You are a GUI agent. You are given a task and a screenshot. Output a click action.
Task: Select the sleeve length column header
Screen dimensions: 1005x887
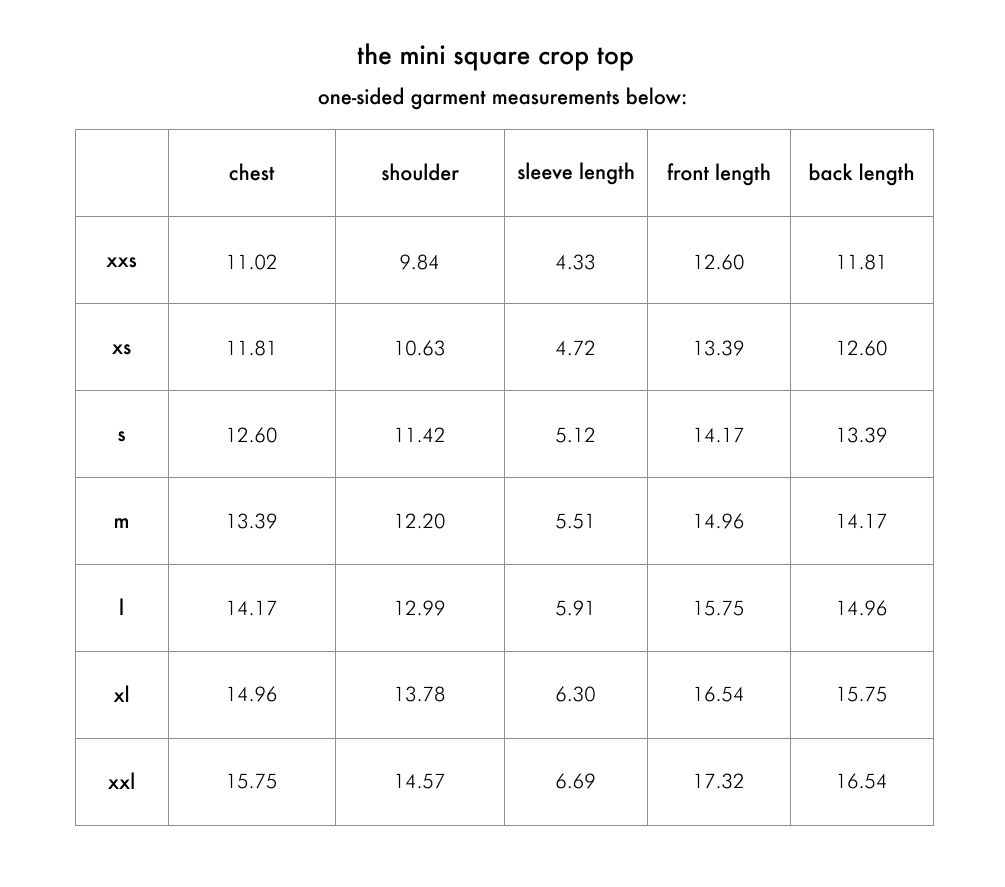tap(575, 172)
